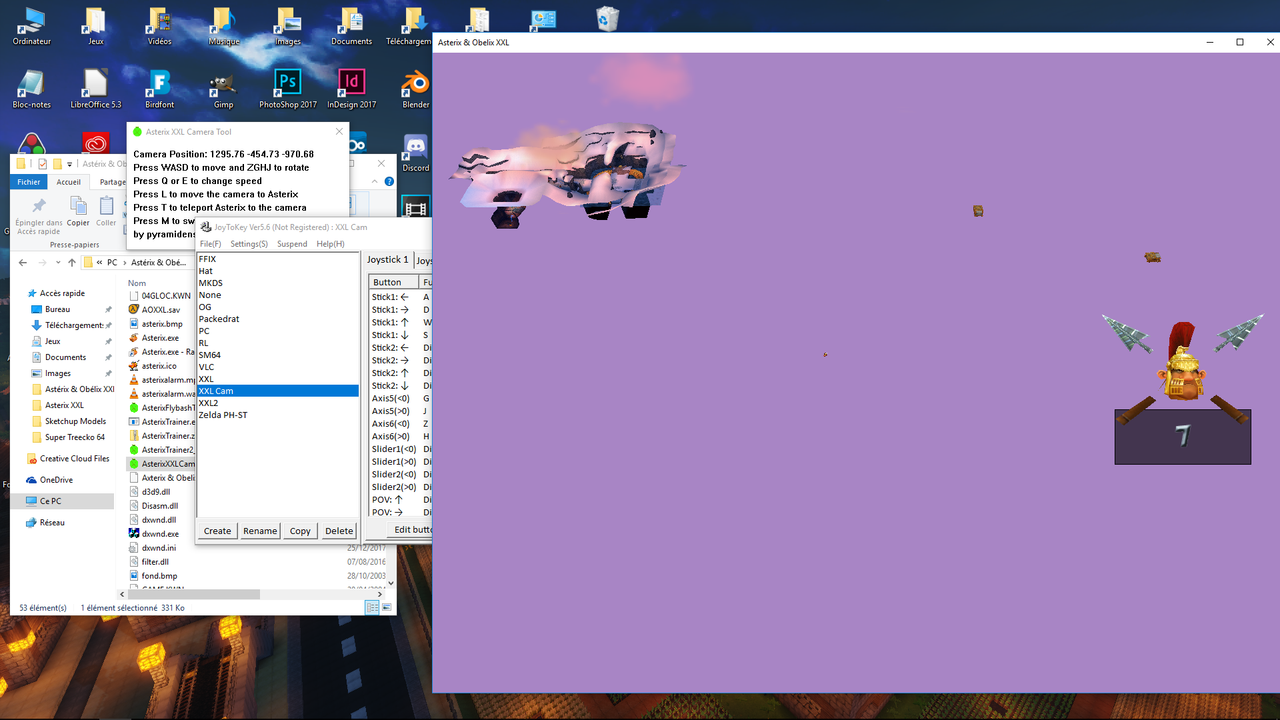Open JoyToKey Settings(S) menu
The image size is (1280, 720).
(249, 244)
